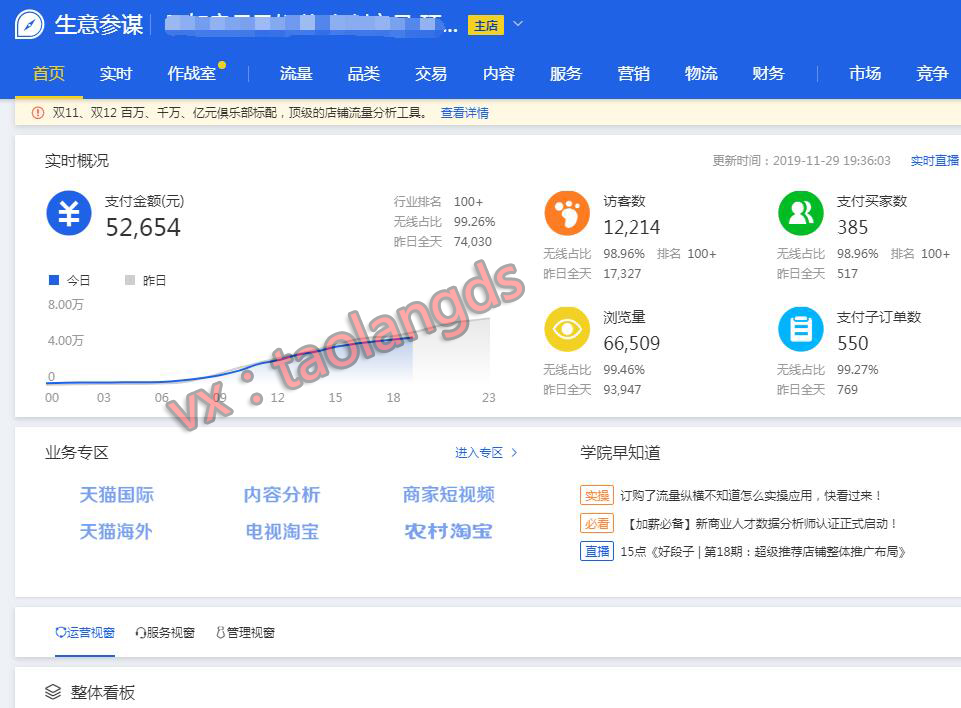This screenshot has height=708, width=961.
Task: Go to the 物流 section
Action: (x=701, y=74)
